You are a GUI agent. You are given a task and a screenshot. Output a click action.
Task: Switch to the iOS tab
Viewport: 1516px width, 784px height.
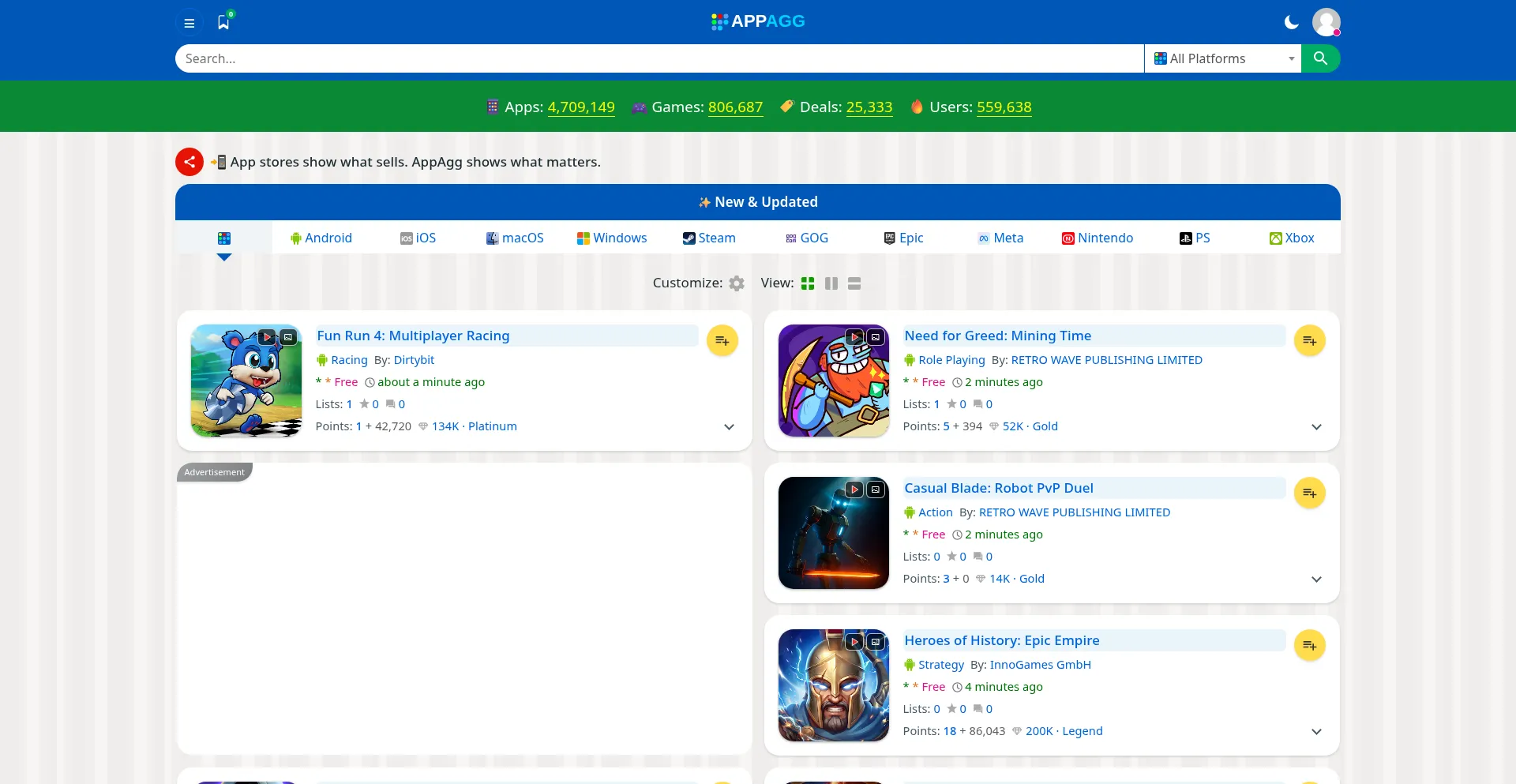click(418, 238)
